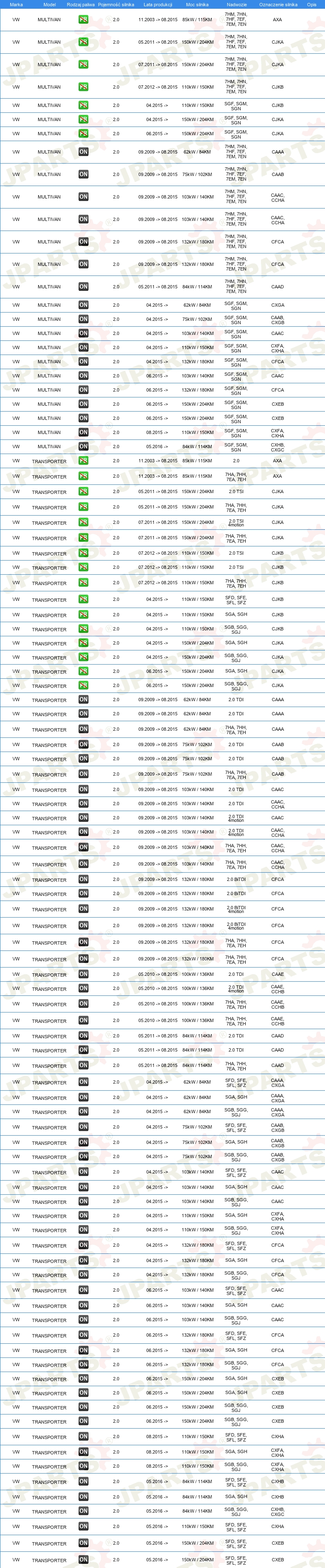Click diesel icon in Transporter 7HA CAAA row
The width and height of the screenshot is (325, 1568).
(83, 729)
